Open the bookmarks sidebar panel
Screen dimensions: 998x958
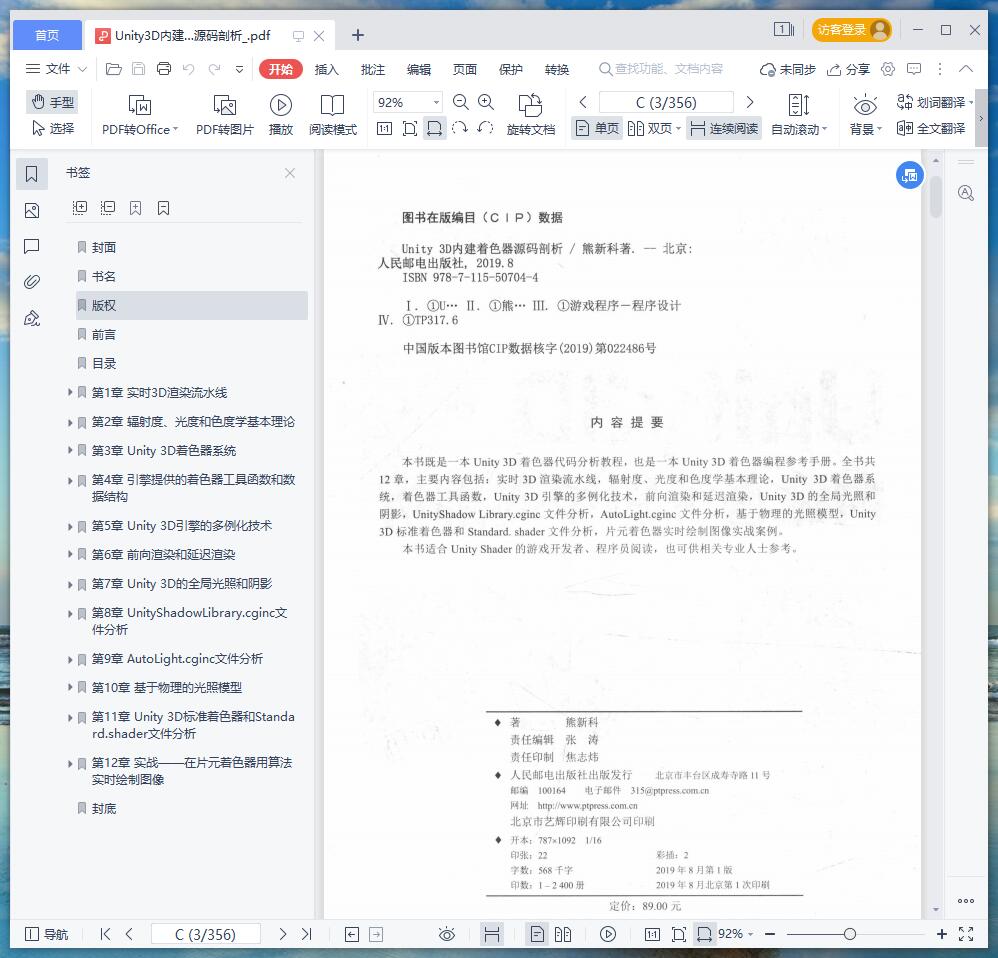pos(32,174)
